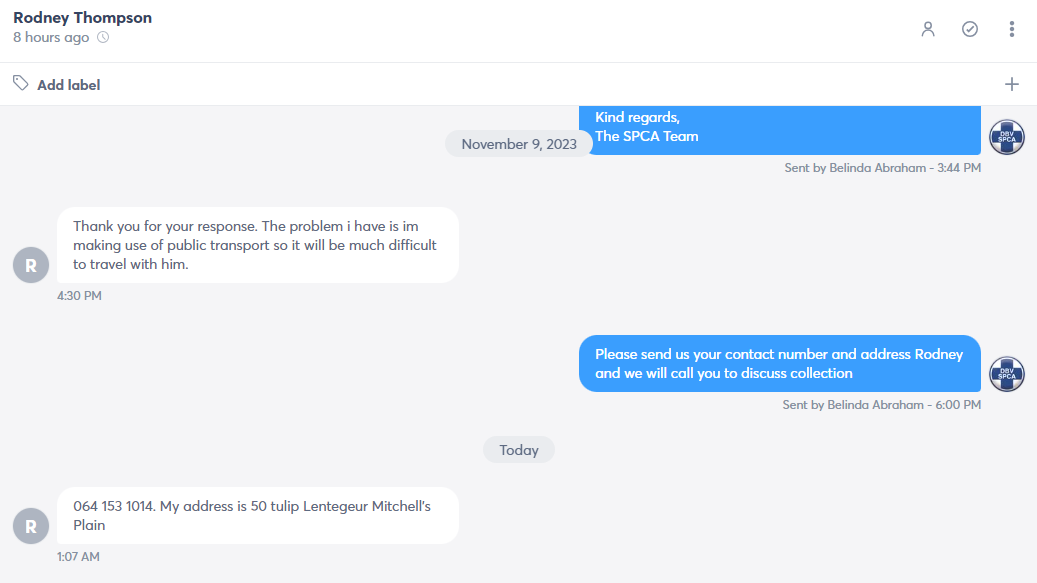The image size is (1037, 583).
Task: Click the clock icon next to 8 hours ago
Action: pyautogui.click(x=103, y=38)
